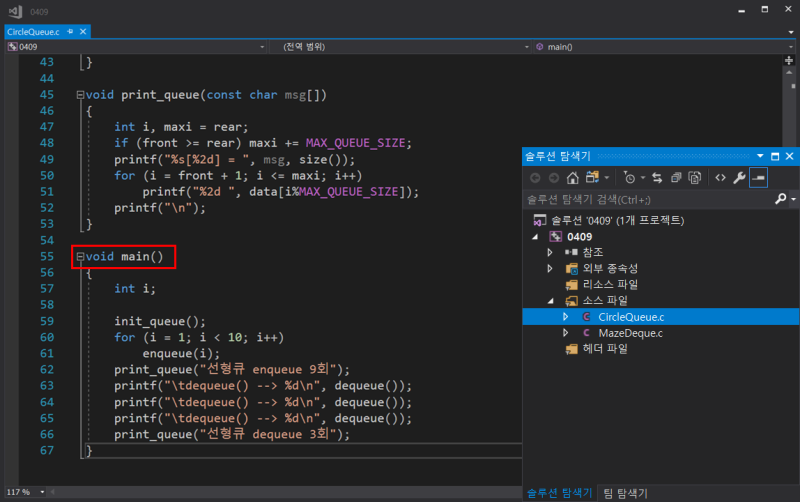Screen dimensions: 800x502
Task: Click the MAX_QUEUE_SIZE macro on line 48
Action: click(355, 143)
